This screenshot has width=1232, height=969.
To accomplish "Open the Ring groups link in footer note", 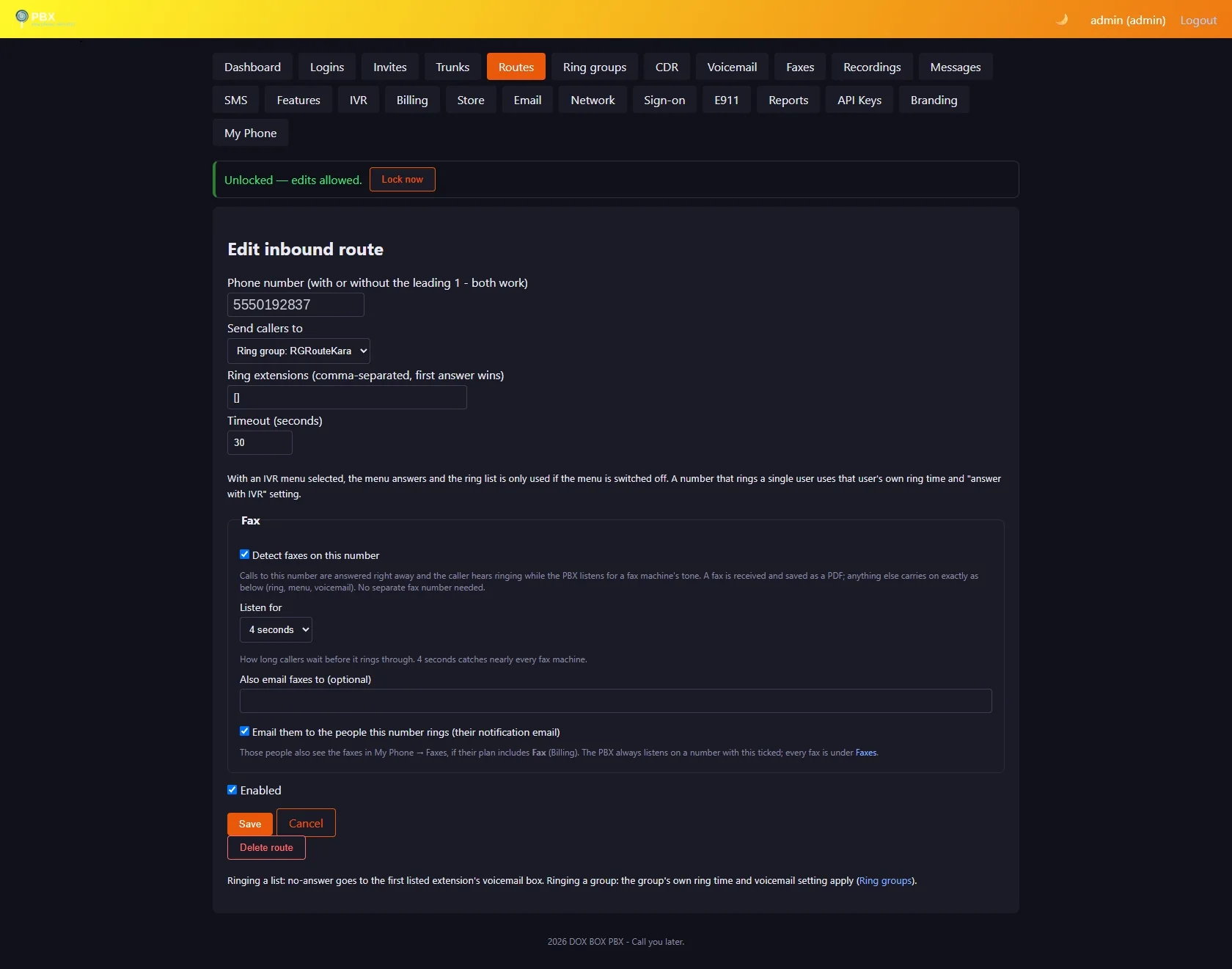I will pos(885,880).
